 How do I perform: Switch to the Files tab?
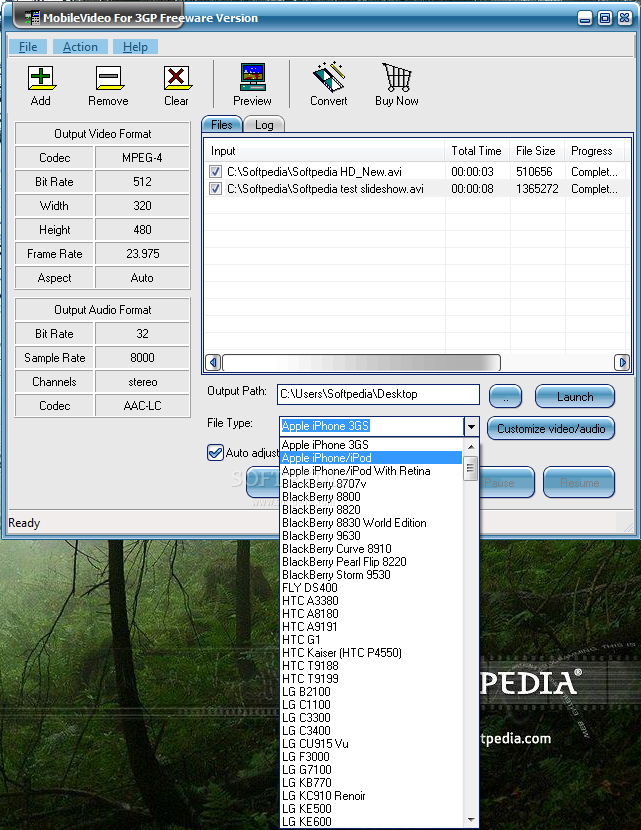click(x=222, y=124)
